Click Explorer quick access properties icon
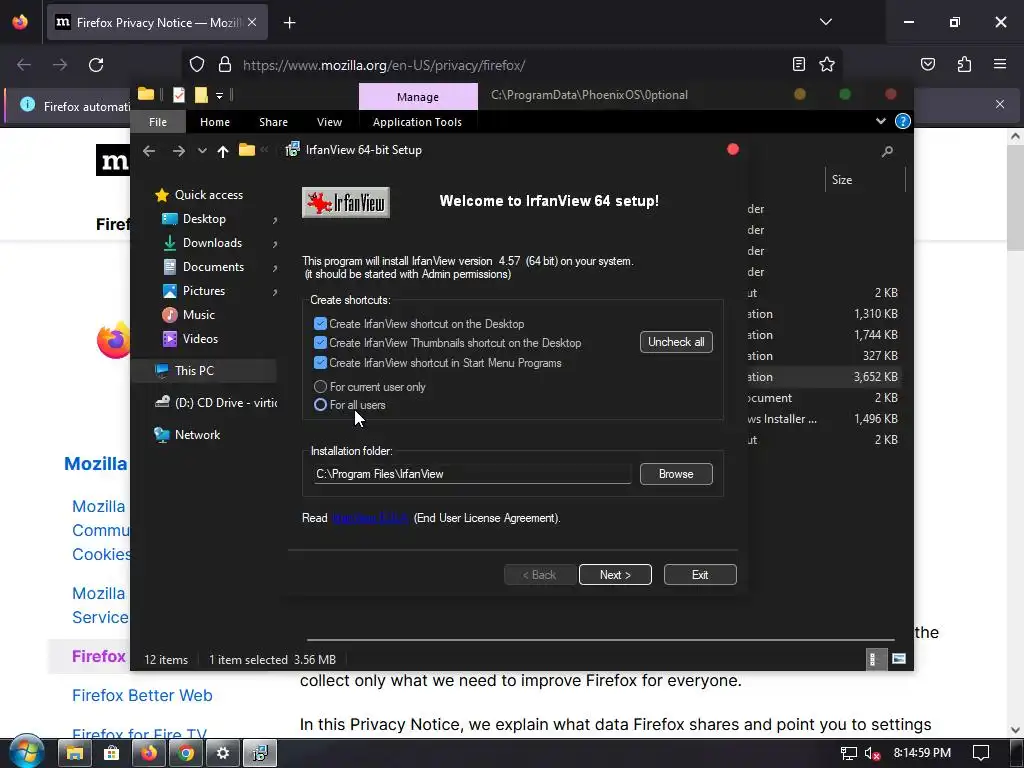The image size is (1024, 768). (x=178, y=95)
